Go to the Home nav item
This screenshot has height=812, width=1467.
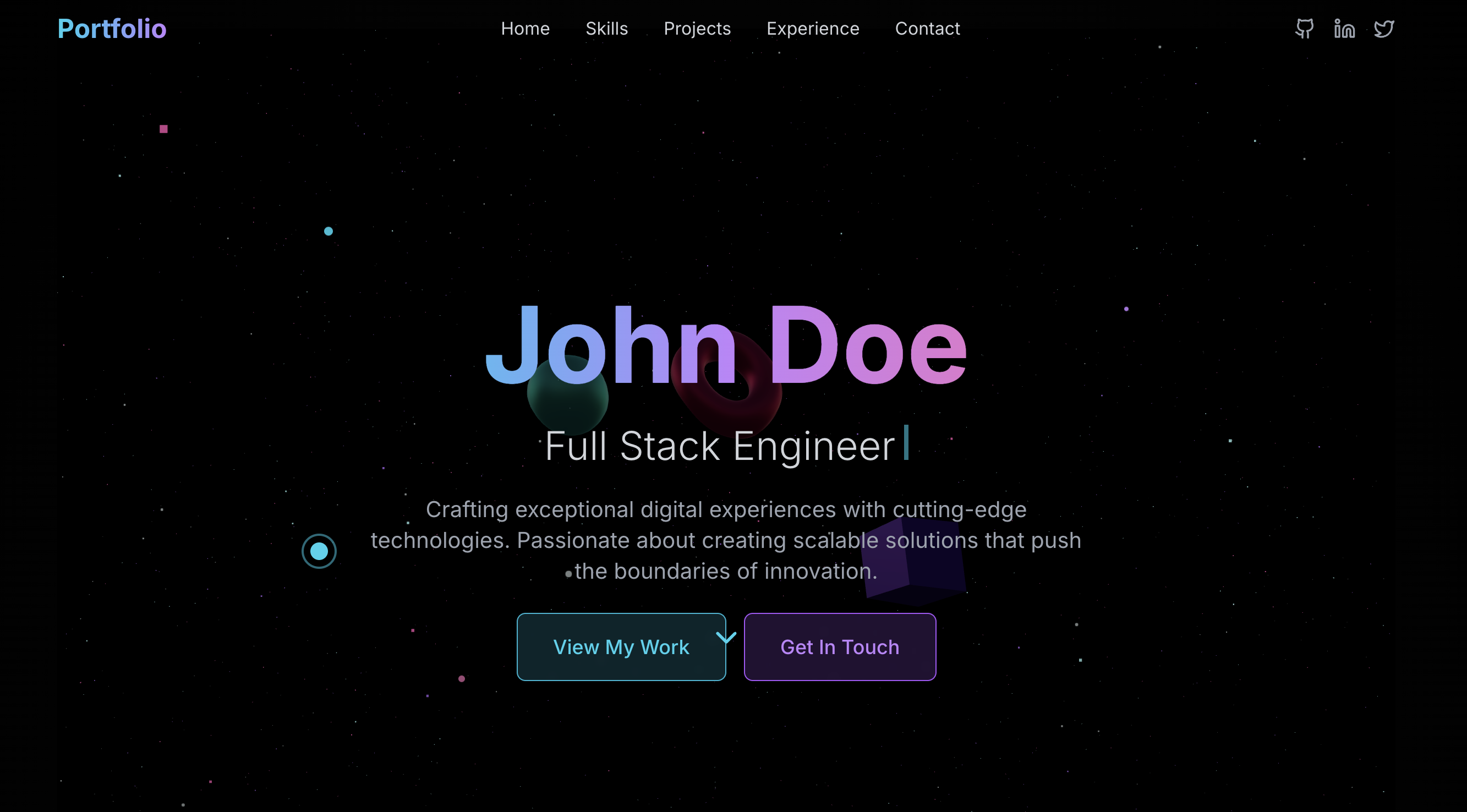(525, 29)
